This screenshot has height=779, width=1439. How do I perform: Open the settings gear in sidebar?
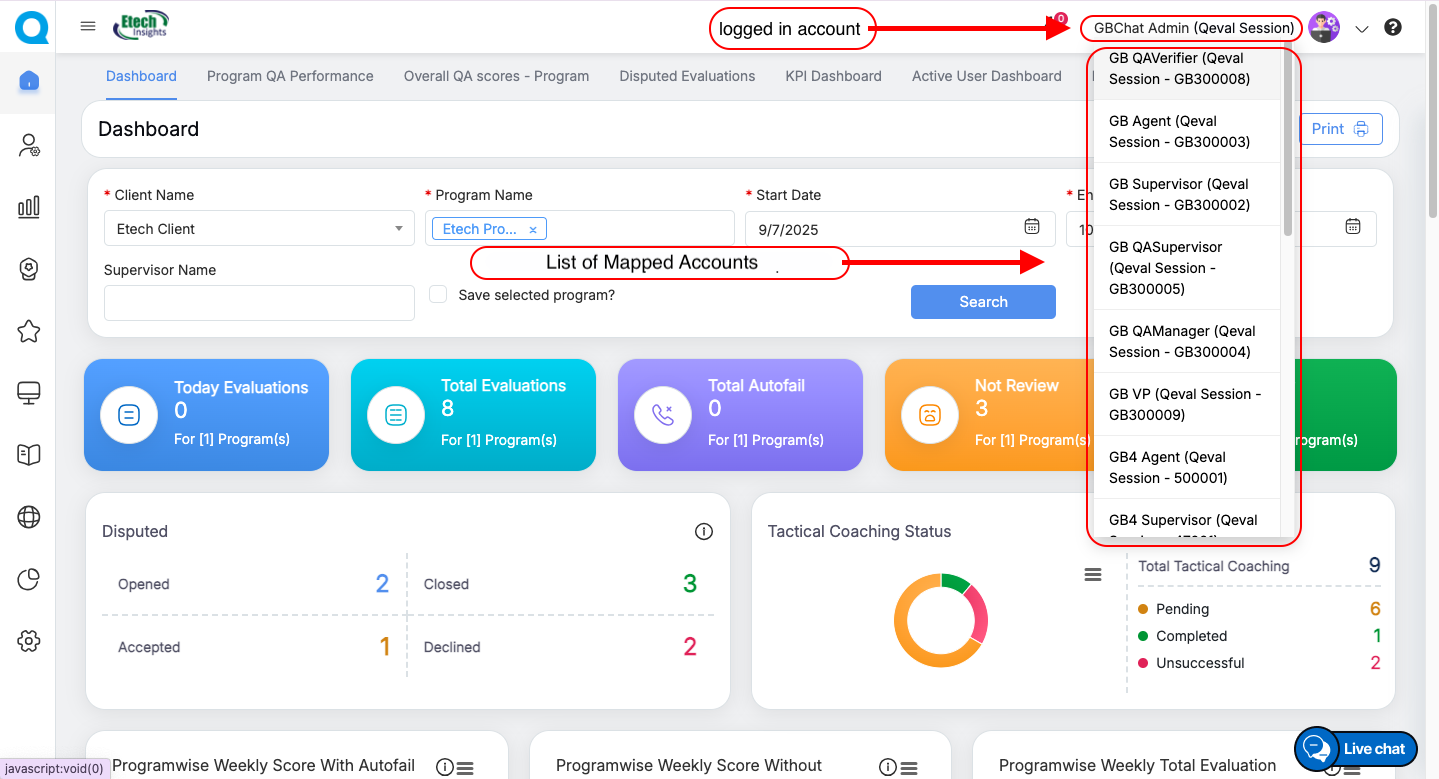point(29,641)
